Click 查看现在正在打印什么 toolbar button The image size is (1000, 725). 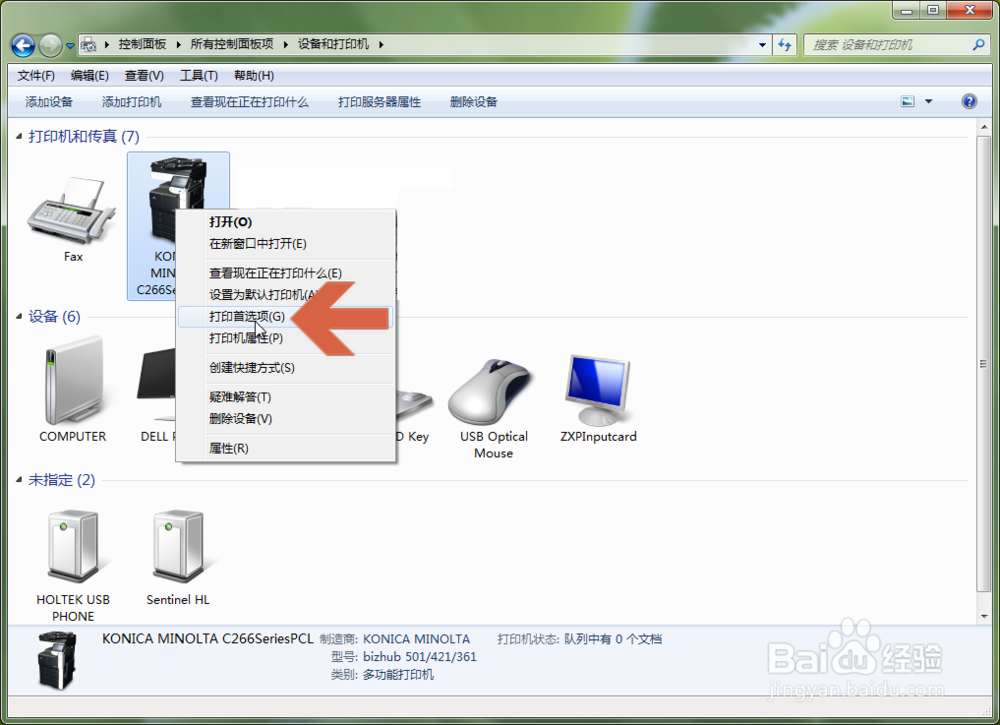point(249,101)
